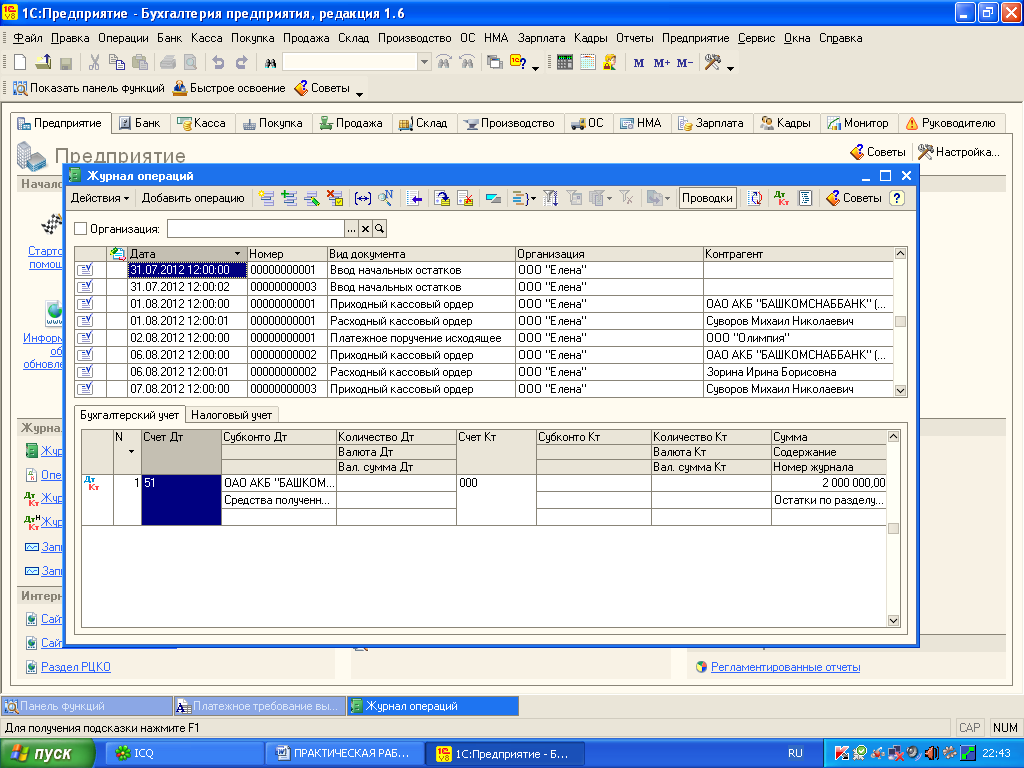Click Показать панель функций button
This screenshot has width=1024, height=768.
coord(89,88)
